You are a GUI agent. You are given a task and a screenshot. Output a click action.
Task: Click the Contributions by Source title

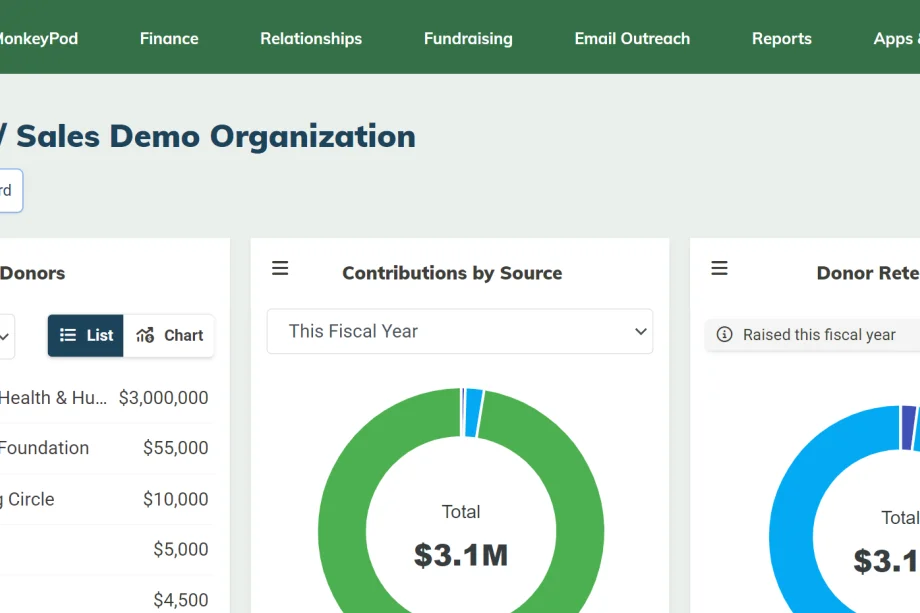tap(452, 273)
